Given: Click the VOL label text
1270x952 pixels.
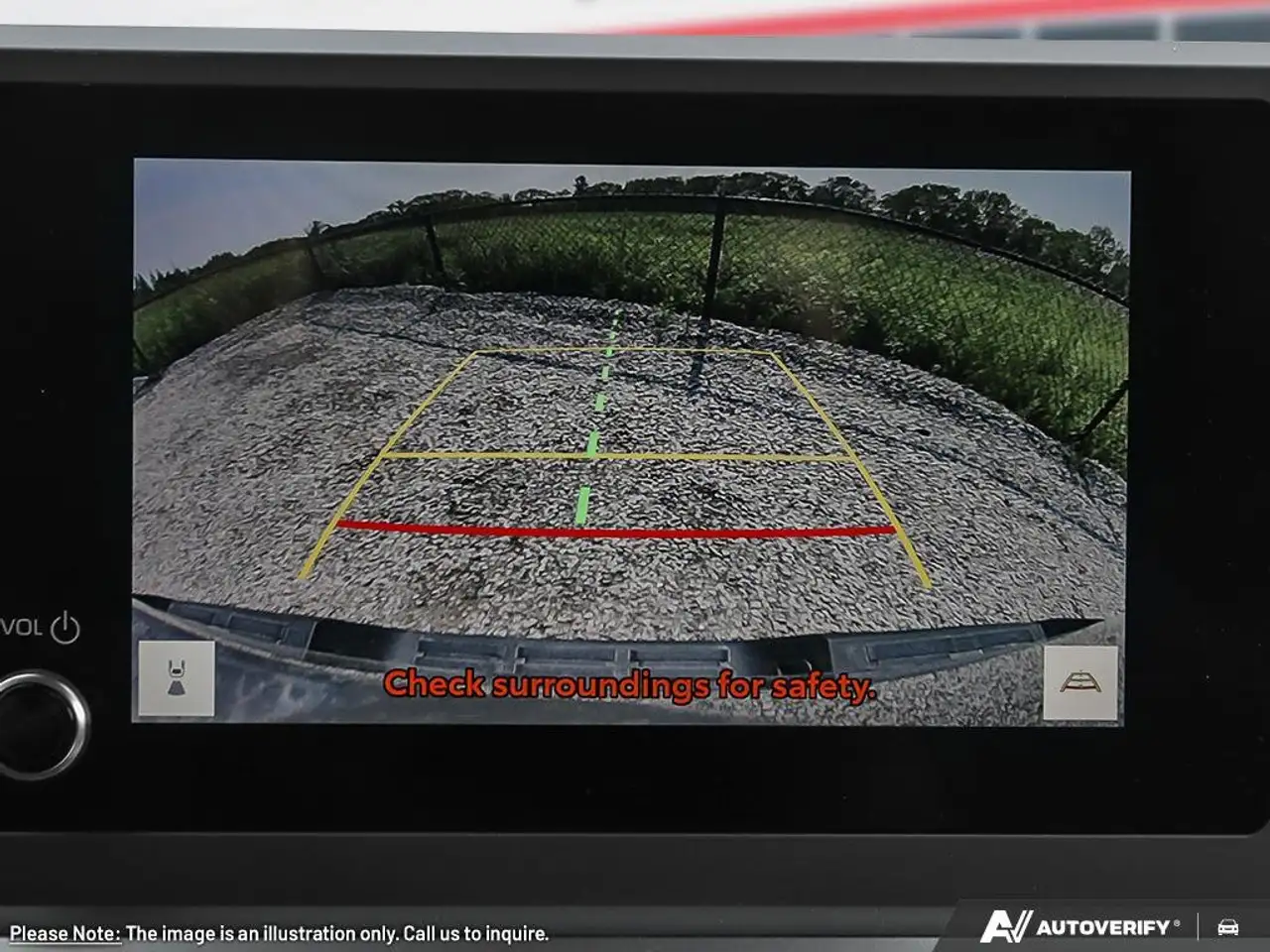Looking at the screenshot, I should click(22, 628).
